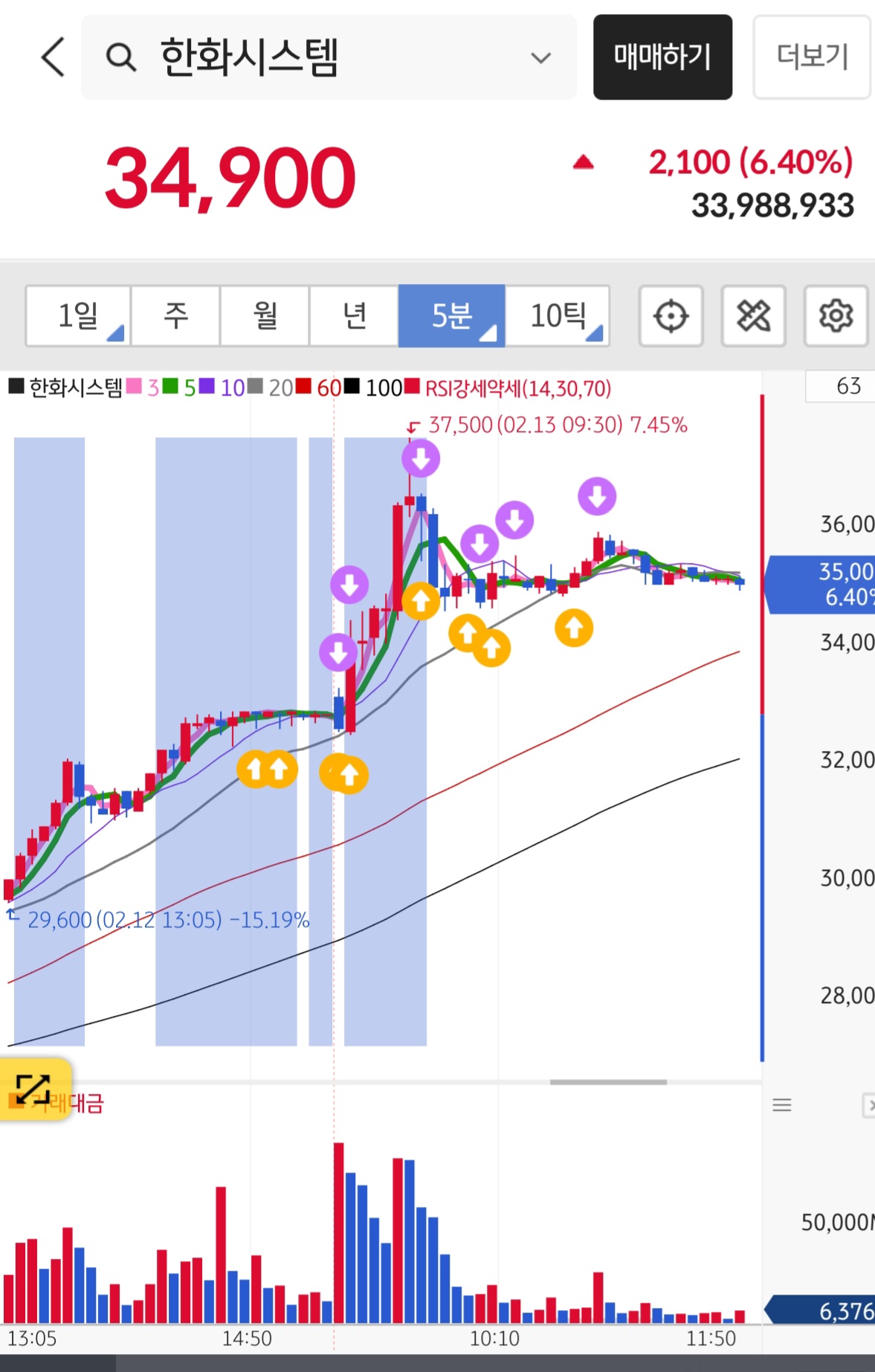Open the 10틱 tab's tick interval dropdown corner
This screenshot has width=875, height=1372.
pyautogui.click(x=595, y=333)
